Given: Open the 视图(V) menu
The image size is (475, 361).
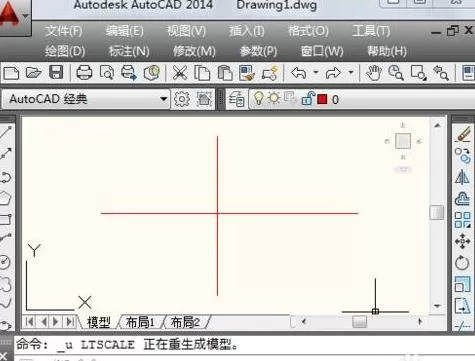Looking at the screenshot, I should (186, 31).
